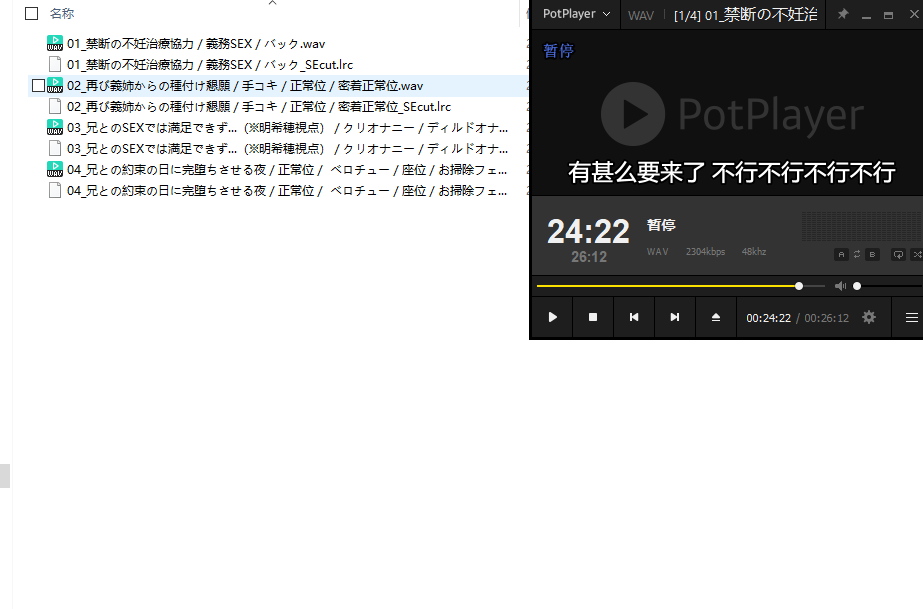923x609 pixels.
Task: Click the collapse arrow above the file list
Action: [271, 4]
